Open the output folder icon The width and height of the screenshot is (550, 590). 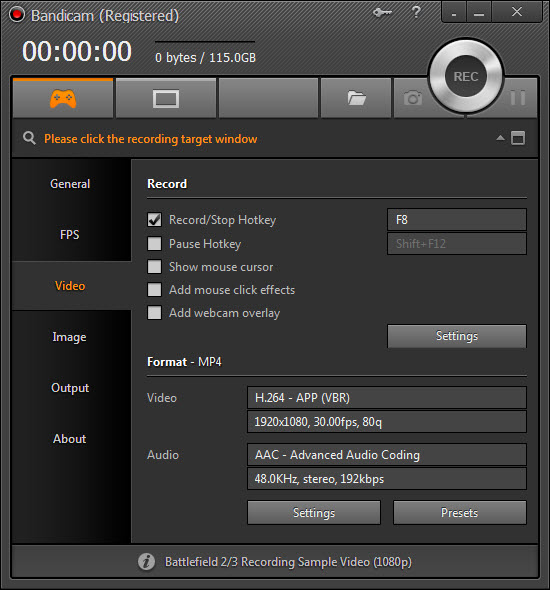[356, 98]
